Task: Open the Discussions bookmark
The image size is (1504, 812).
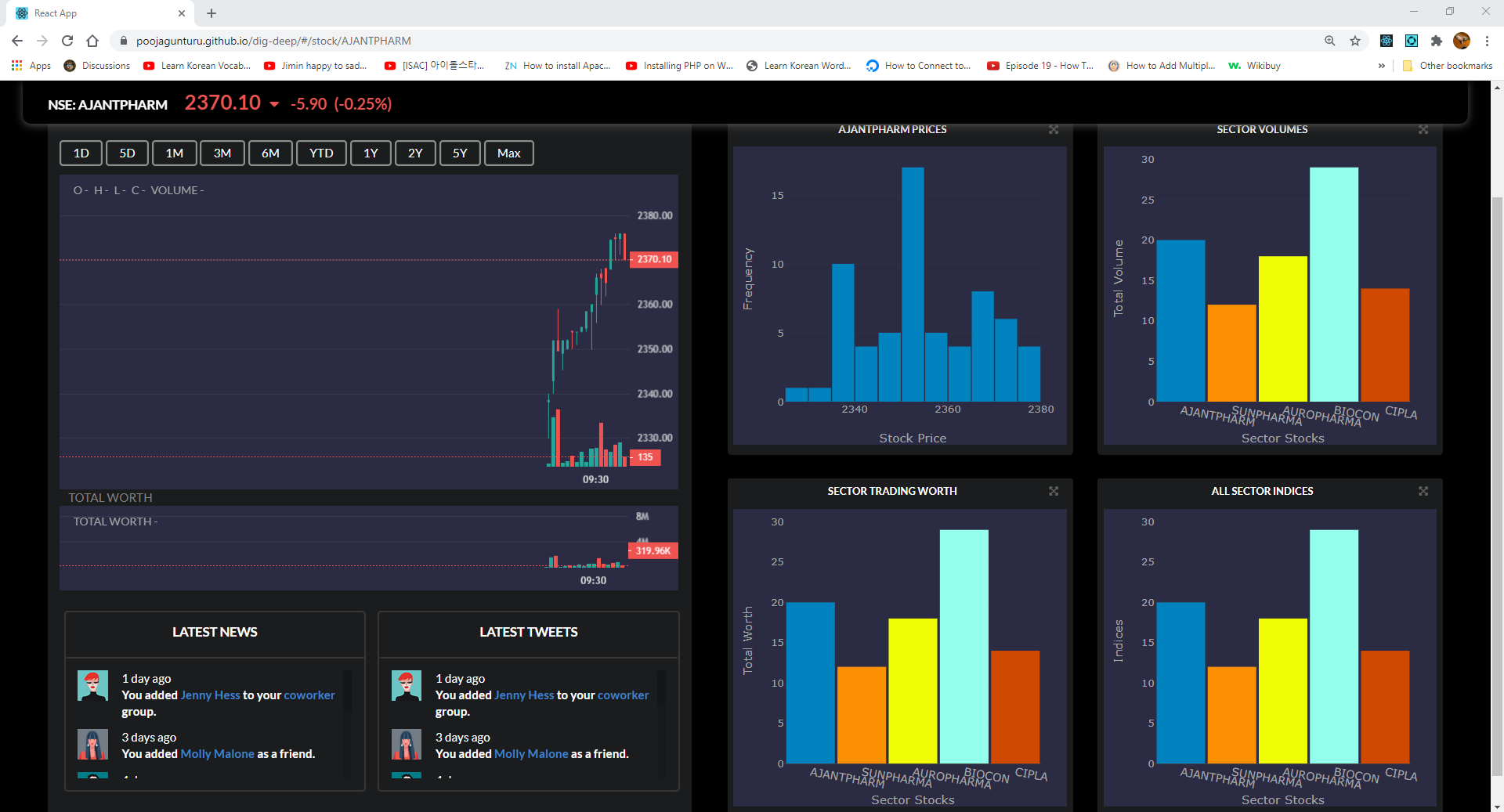Action: point(104,66)
